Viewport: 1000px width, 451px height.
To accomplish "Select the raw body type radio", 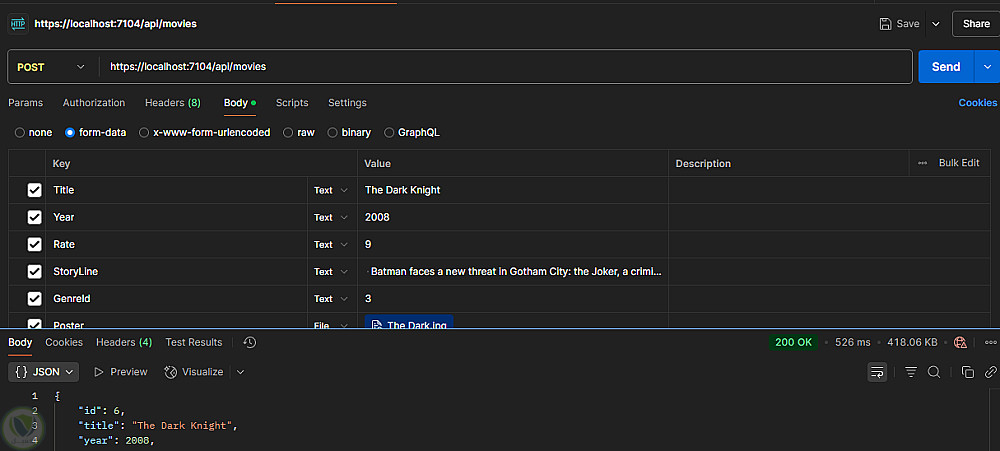I will pyautogui.click(x=289, y=132).
